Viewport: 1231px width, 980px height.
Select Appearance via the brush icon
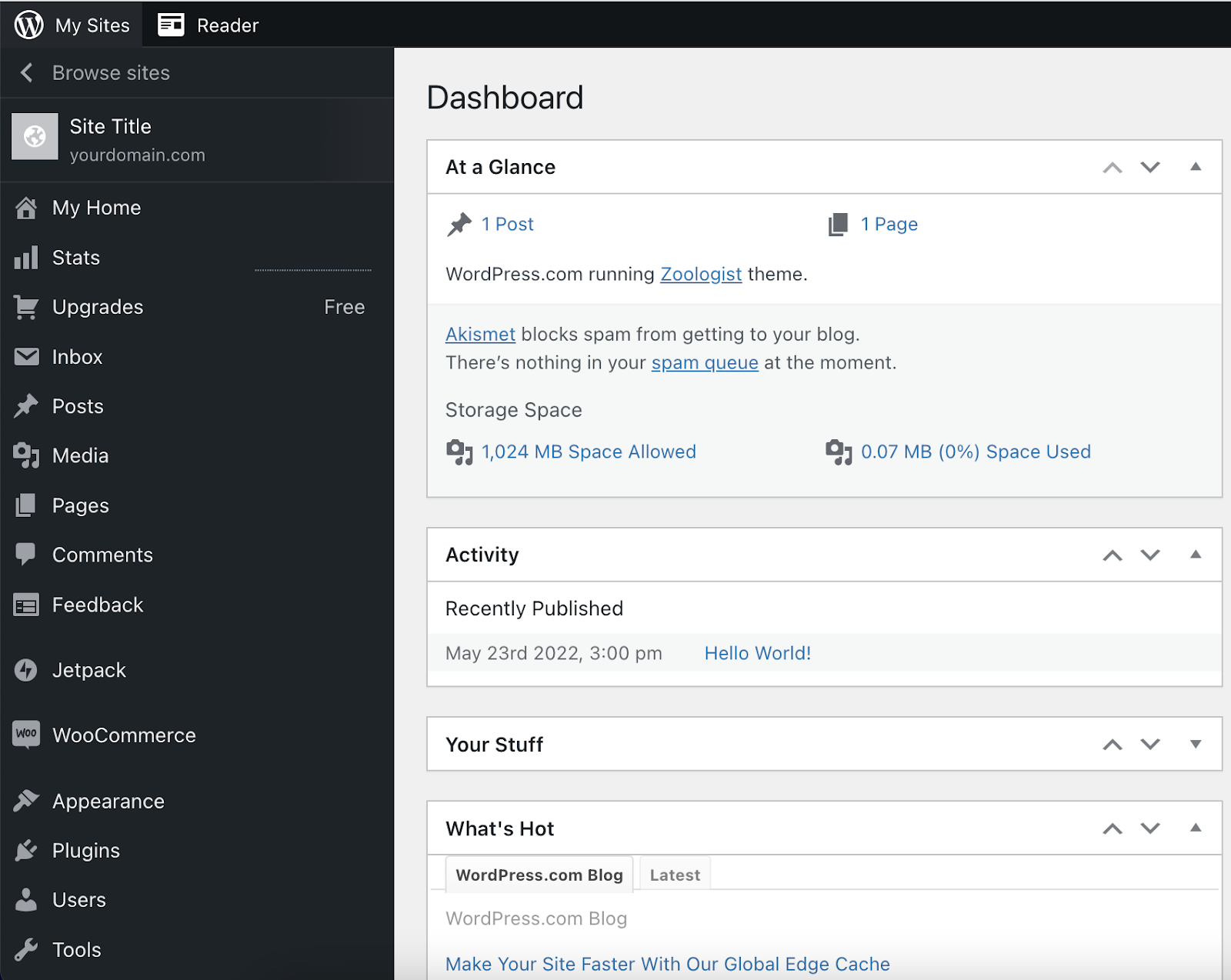(25, 800)
